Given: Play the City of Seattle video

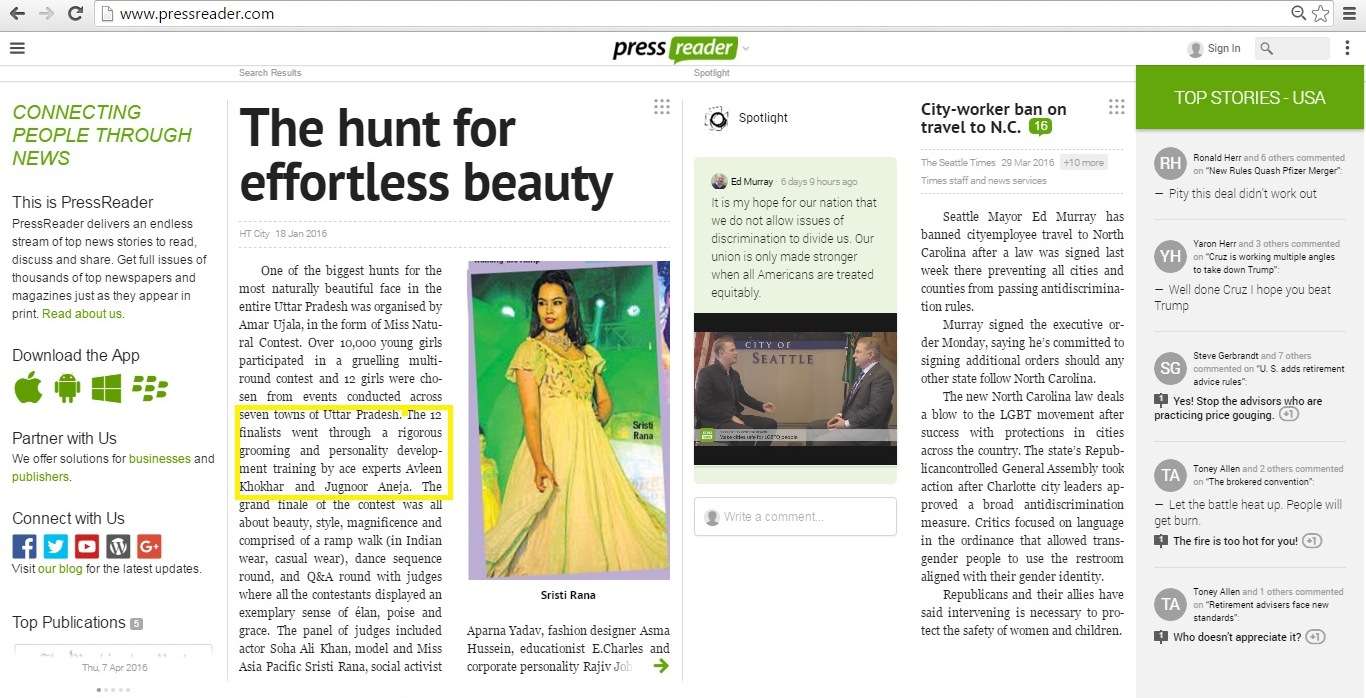Looking at the screenshot, I should tap(795, 389).
